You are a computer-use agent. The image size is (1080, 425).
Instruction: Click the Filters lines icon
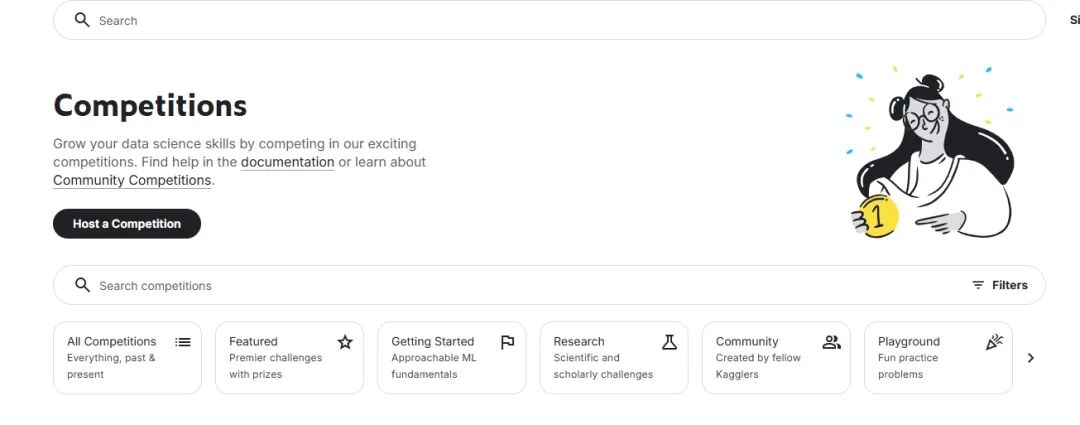pos(978,285)
